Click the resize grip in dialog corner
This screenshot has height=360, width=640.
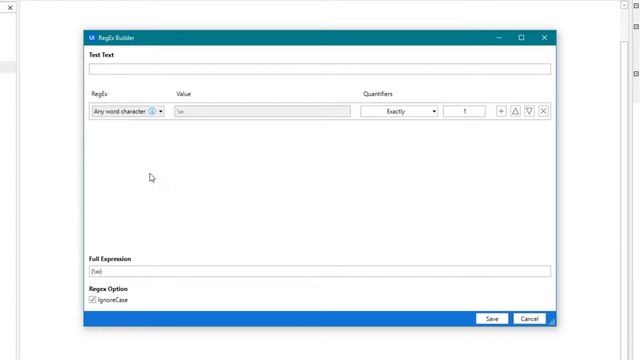pyautogui.click(x=552, y=322)
